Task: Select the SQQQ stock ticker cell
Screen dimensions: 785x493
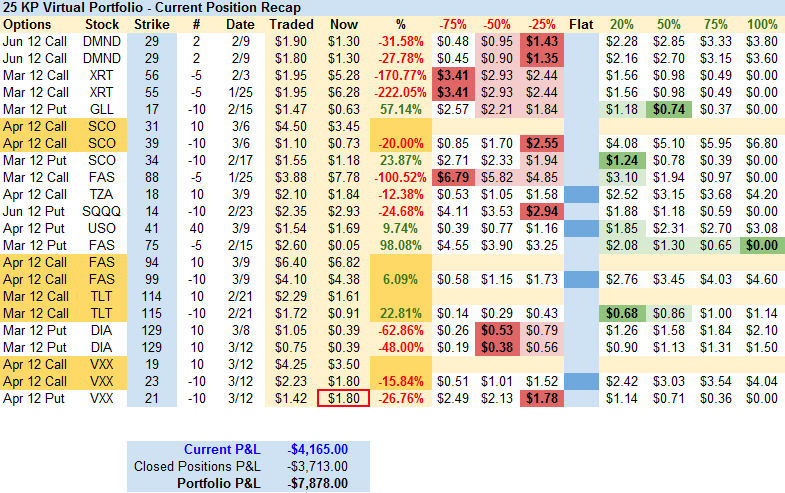Action: point(103,211)
